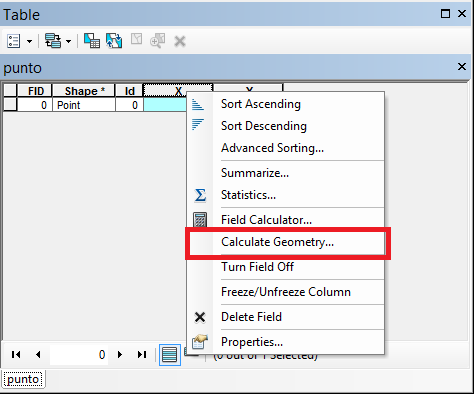Go to the previous record

pyautogui.click(x=38, y=354)
